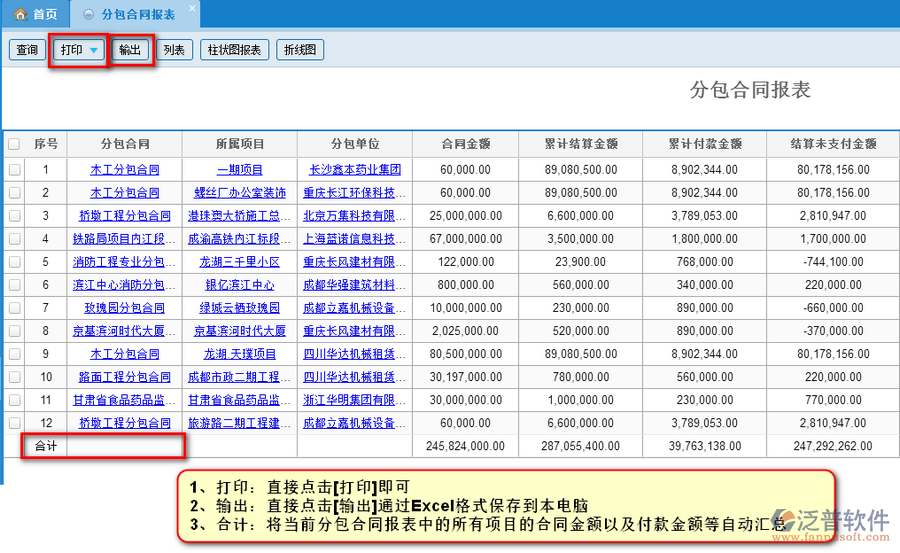Open the 一期项目 project link
Screen dimensions: 900x553
pyautogui.click(x=240, y=170)
